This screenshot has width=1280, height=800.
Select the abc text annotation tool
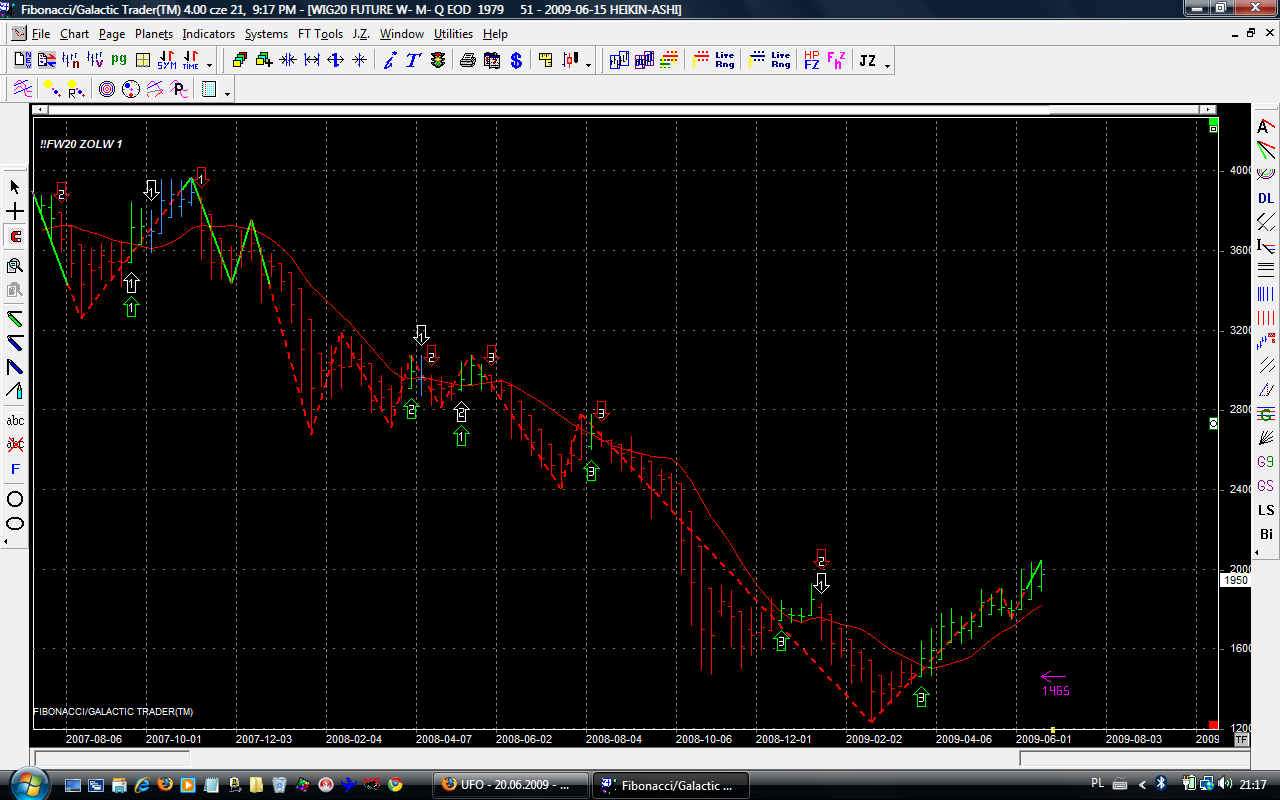pos(15,420)
